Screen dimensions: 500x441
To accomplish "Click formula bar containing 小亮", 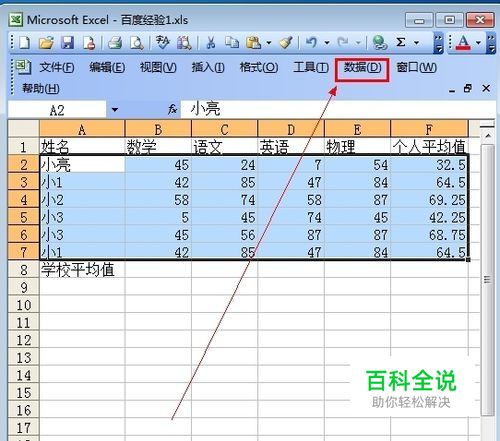I will tap(337, 109).
